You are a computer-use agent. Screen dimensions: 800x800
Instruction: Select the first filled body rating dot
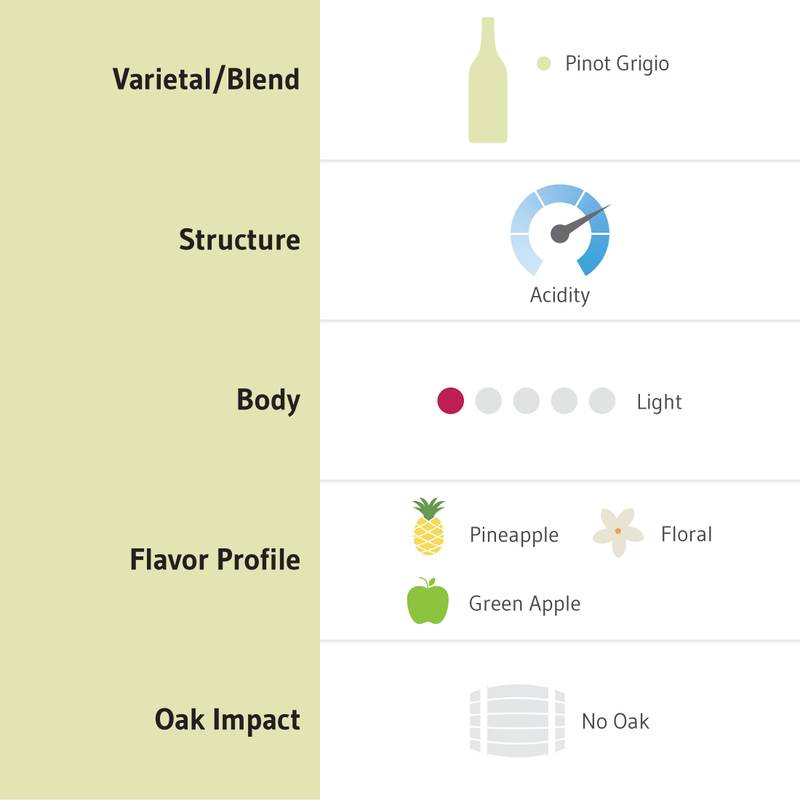tap(450, 401)
